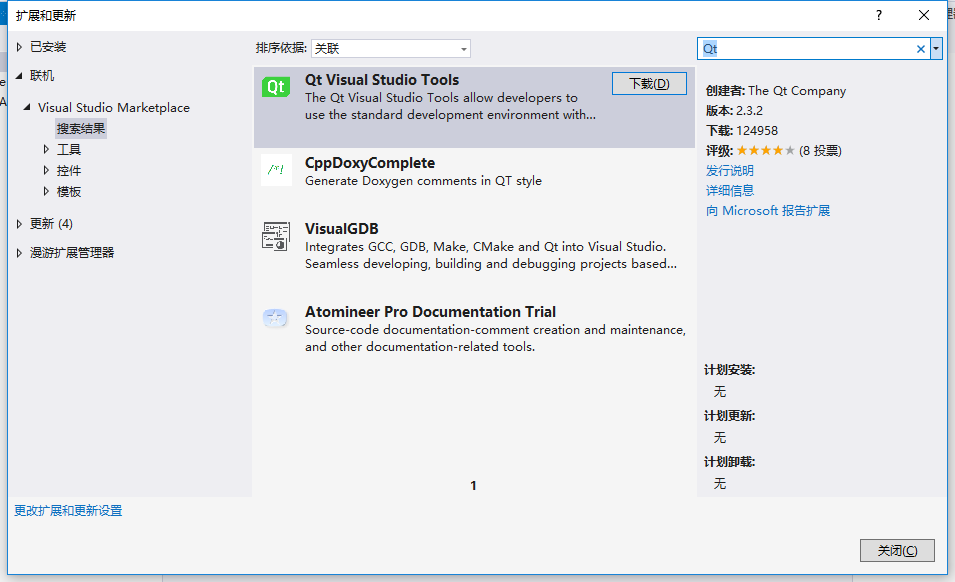Select the CppDoxyComplete result title
The height and width of the screenshot is (582, 955).
[x=370, y=163]
